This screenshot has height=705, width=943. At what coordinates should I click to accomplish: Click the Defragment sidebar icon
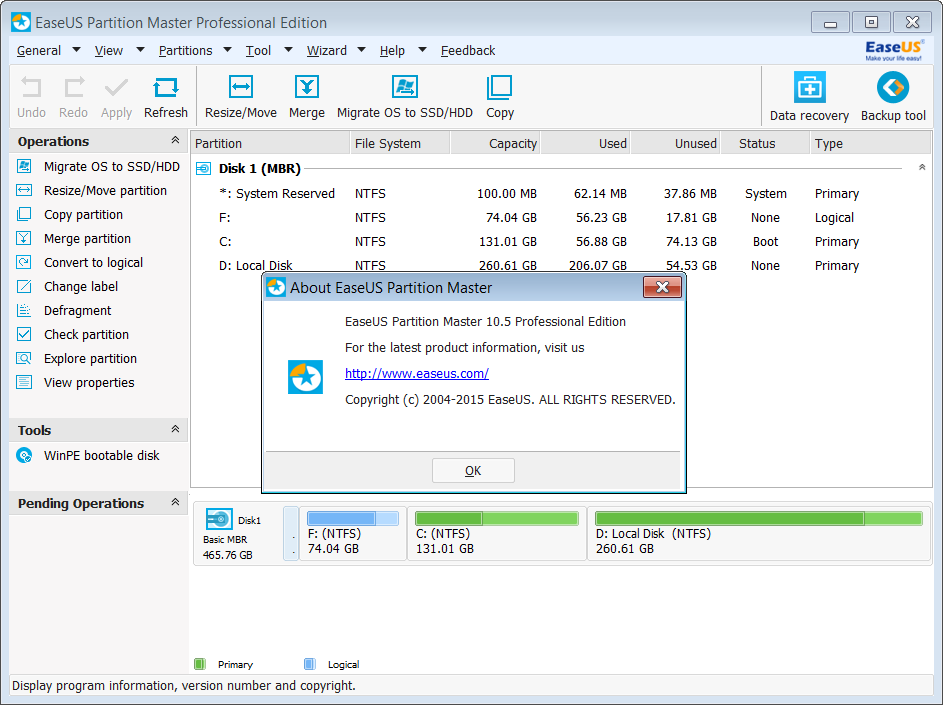click(x=24, y=310)
